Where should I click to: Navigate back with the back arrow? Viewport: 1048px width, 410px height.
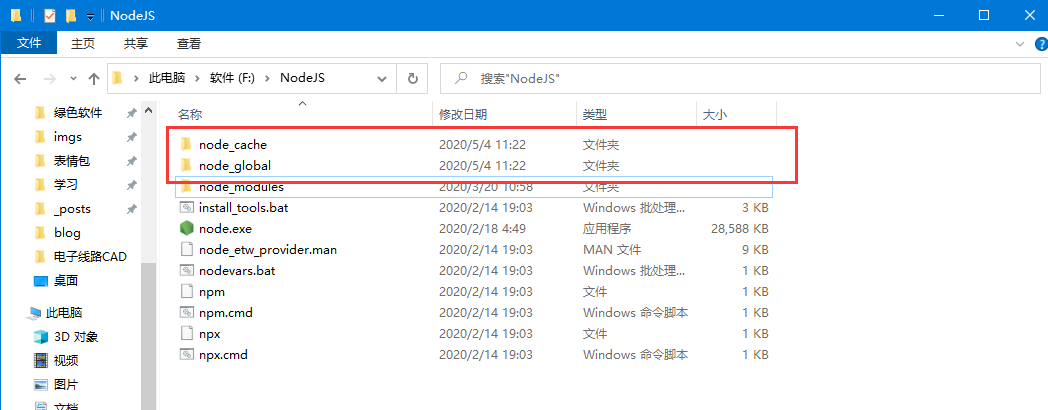(x=21, y=78)
